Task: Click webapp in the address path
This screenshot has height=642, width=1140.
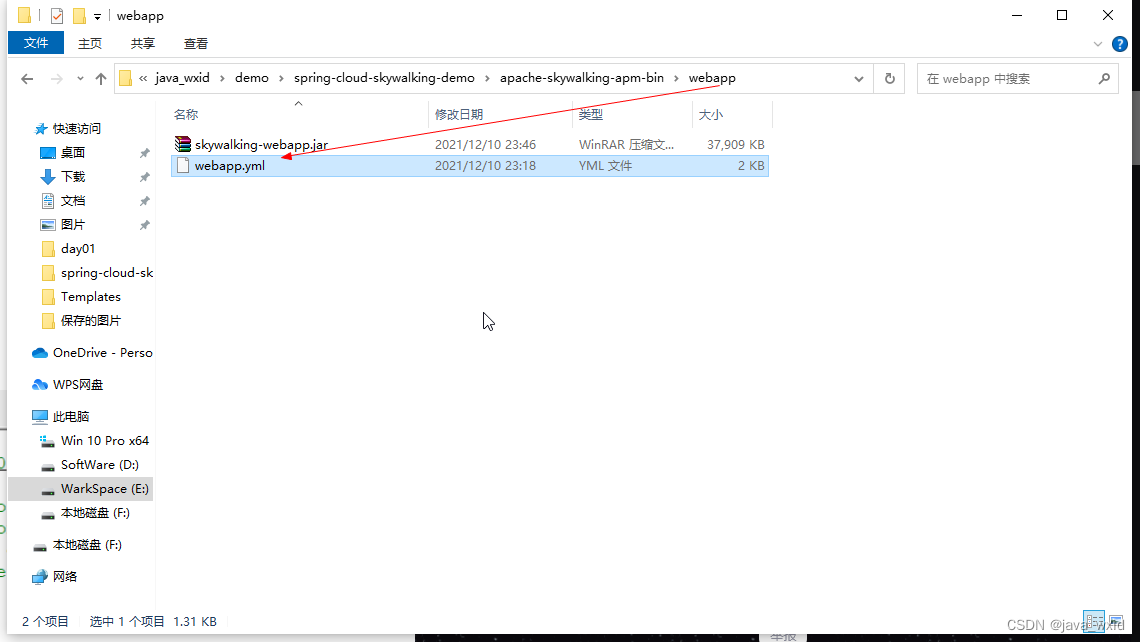Action: pyautogui.click(x=712, y=78)
